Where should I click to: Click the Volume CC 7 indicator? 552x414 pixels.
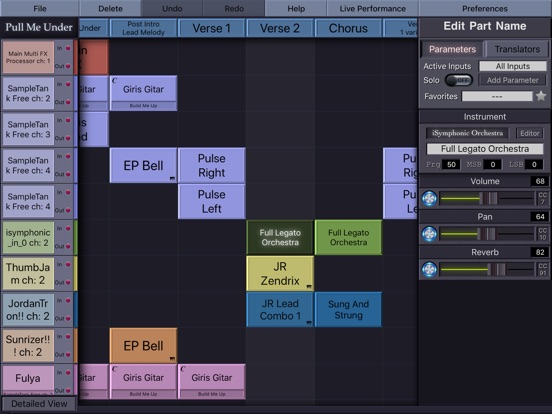pyautogui.click(x=542, y=198)
